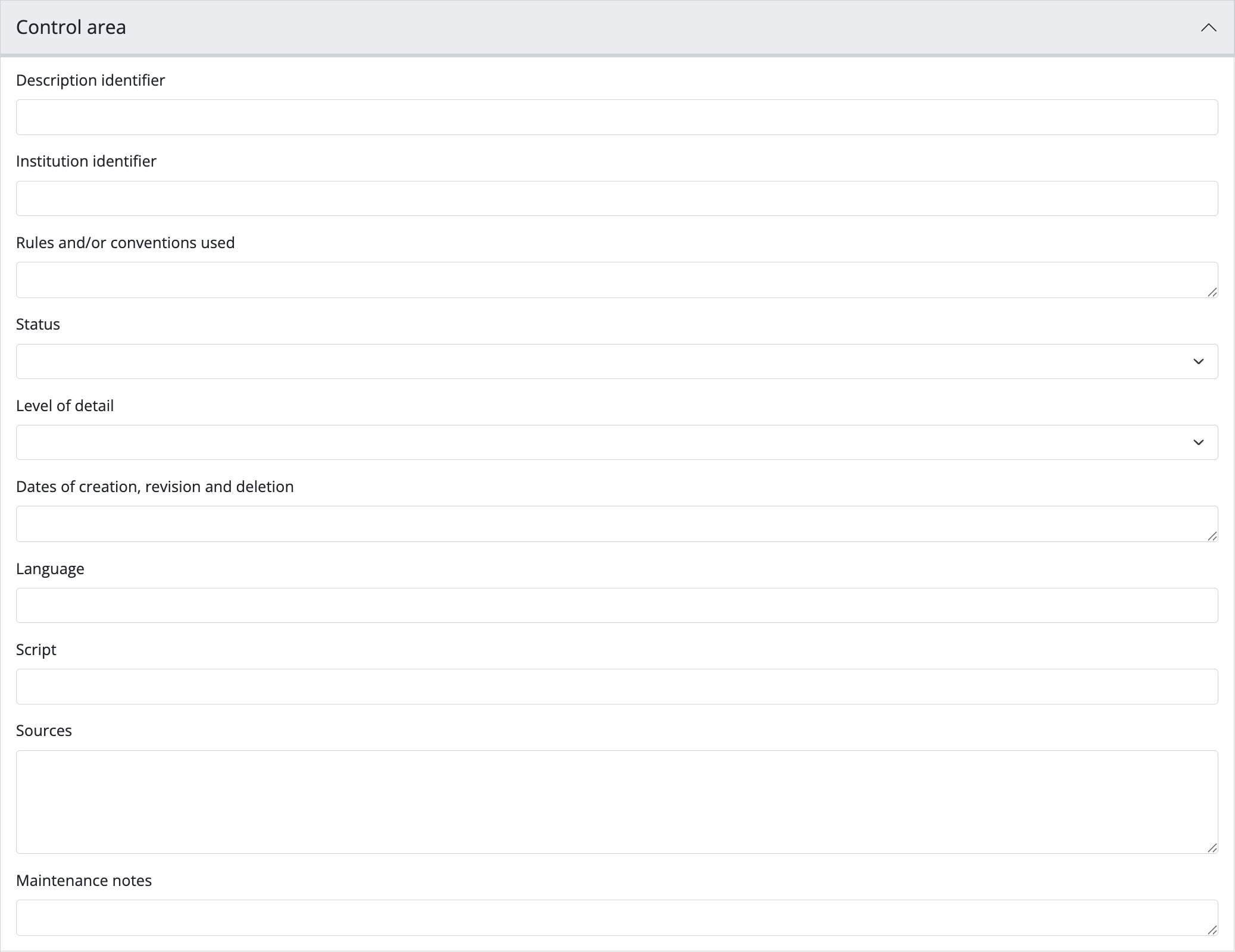
Task: Collapse the Control area section chevron
Action: tap(1208, 28)
